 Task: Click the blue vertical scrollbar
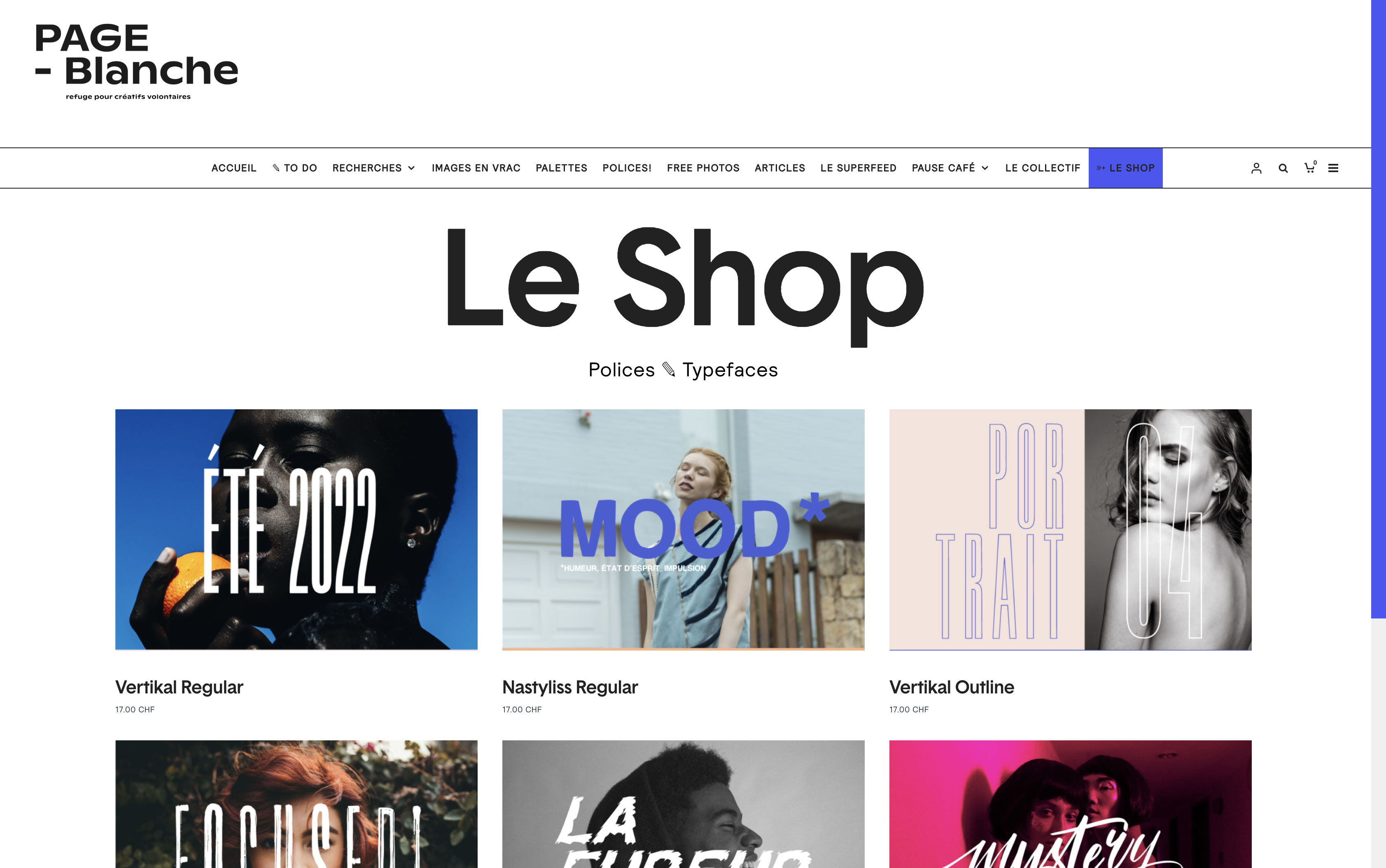click(1379, 309)
